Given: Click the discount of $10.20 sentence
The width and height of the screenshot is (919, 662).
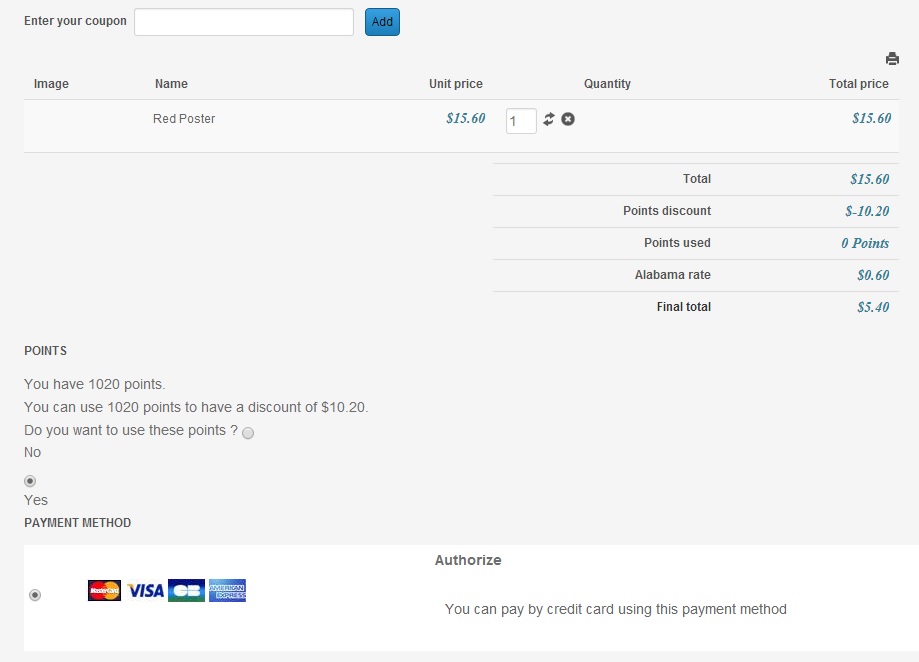Looking at the screenshot, I should tap(196, 407).
